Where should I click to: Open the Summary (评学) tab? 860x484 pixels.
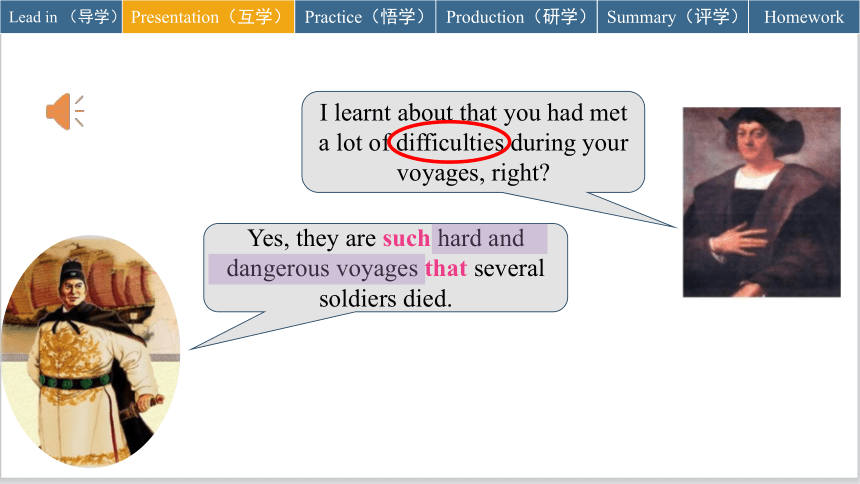pos(673,17)
